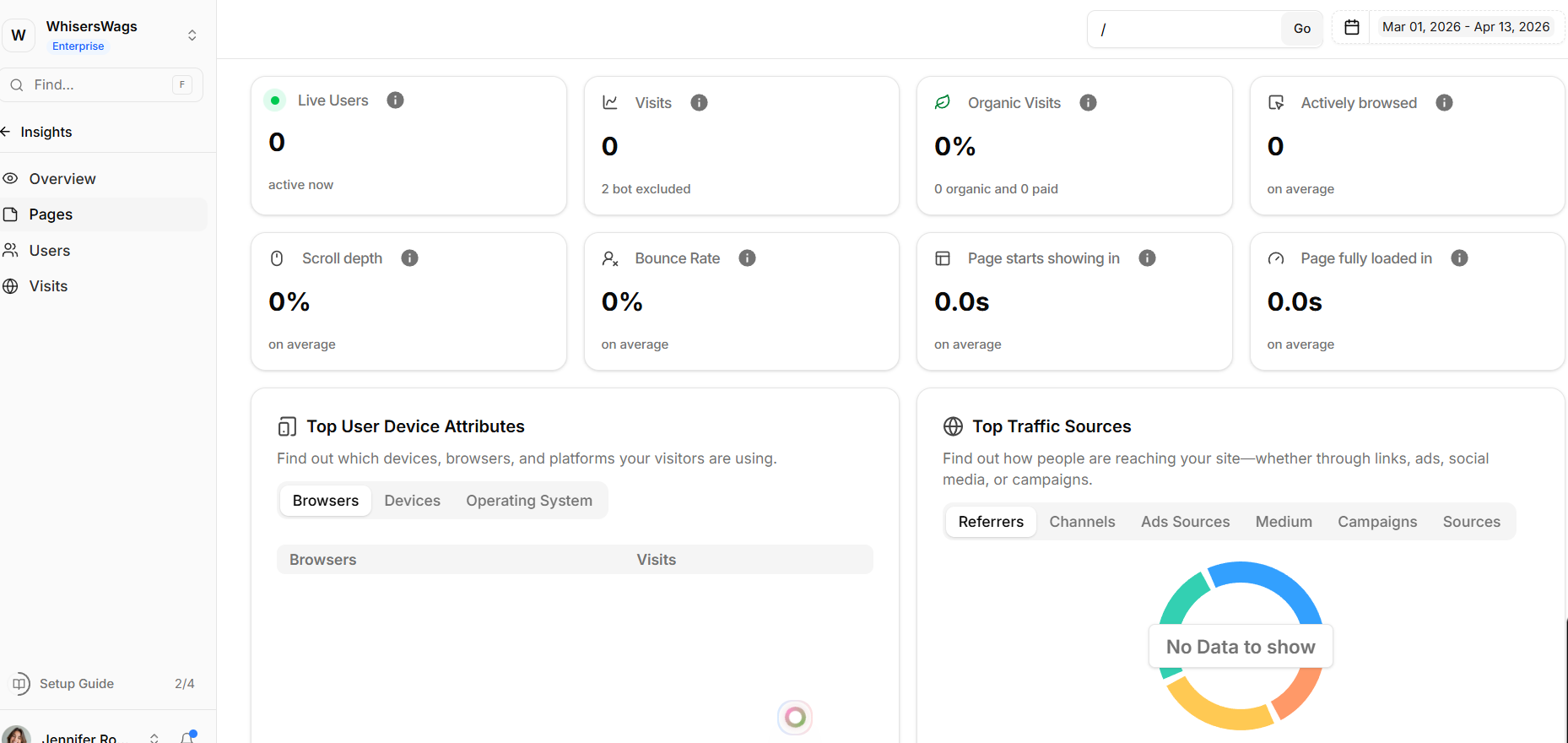
Task: Click the info icon beside Scroll depth
Action: pos(409,258)
